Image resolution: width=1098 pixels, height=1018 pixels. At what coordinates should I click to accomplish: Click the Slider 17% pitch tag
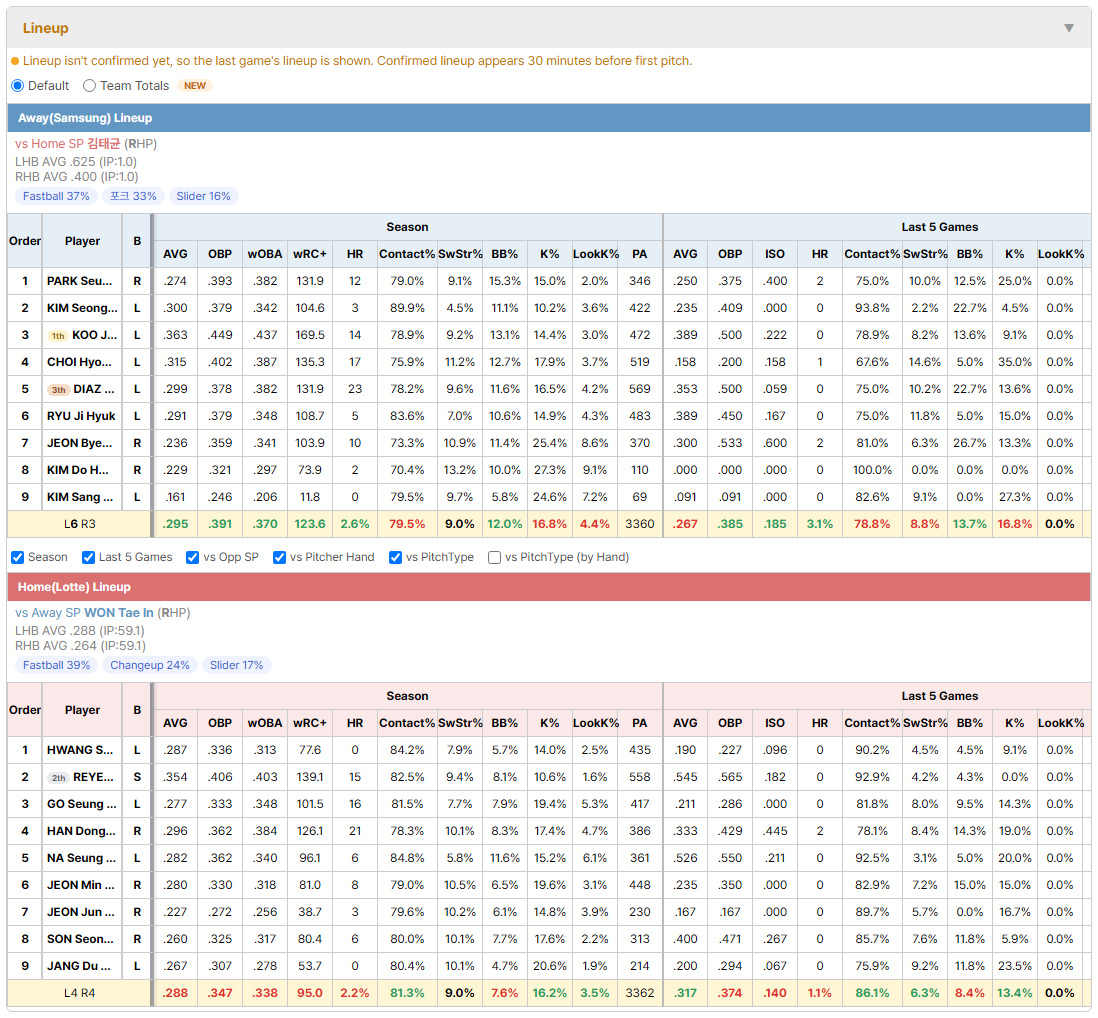237,665
